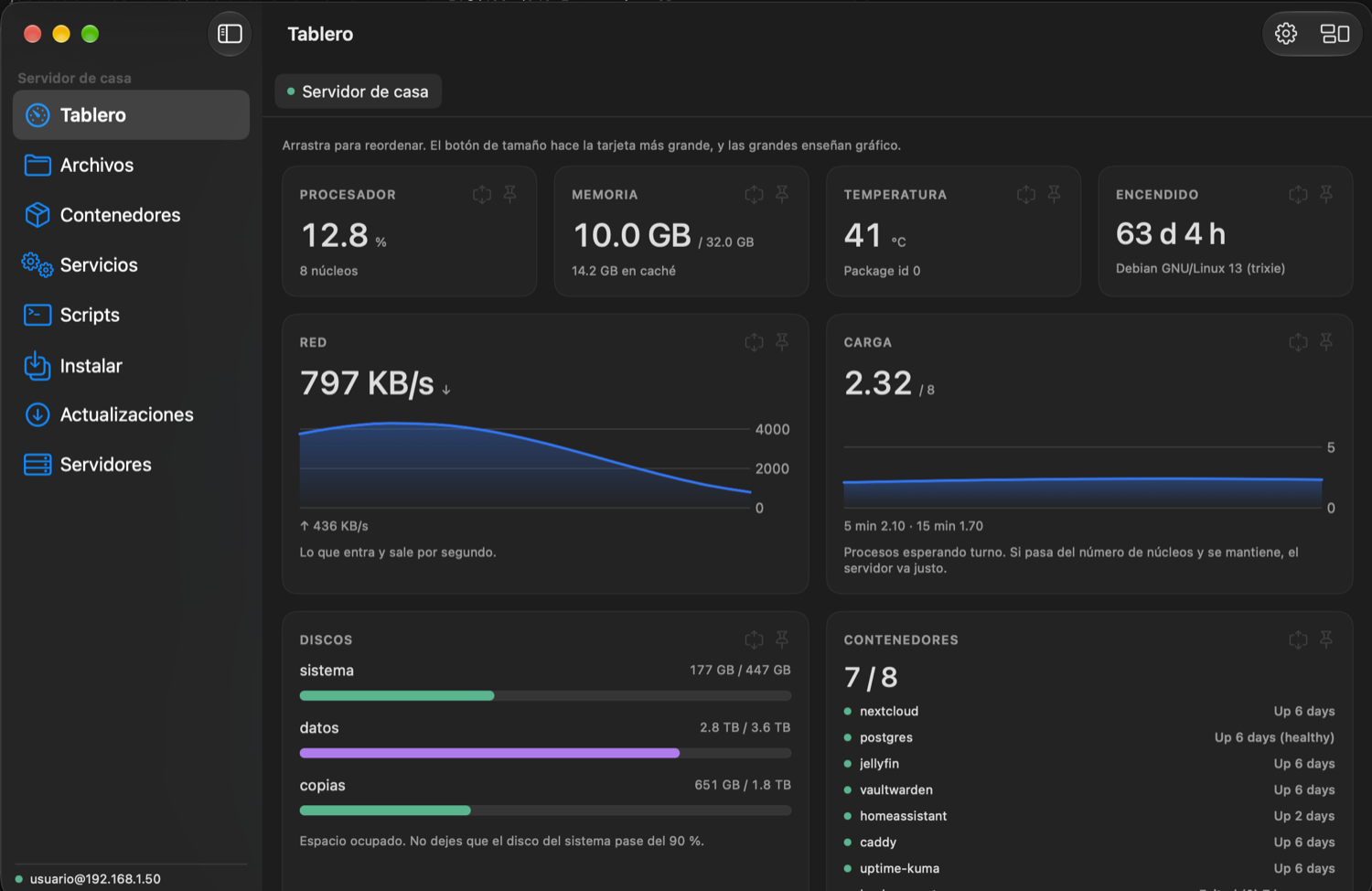The height and width of the screenshot is (891, 1372).
Task: Select the postgres container row
Action: [1088, 737]
